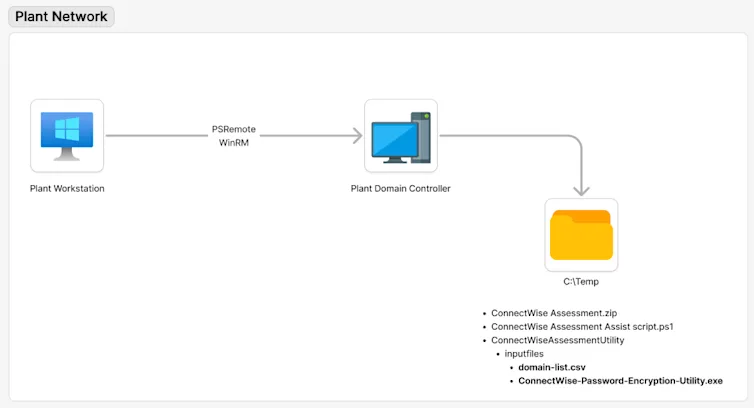The width and height of the screenshot is (754, 408).
Task: Select ConnectWise Assessment.zip entry
Action: pyautogui.click(x=554, y=313)
